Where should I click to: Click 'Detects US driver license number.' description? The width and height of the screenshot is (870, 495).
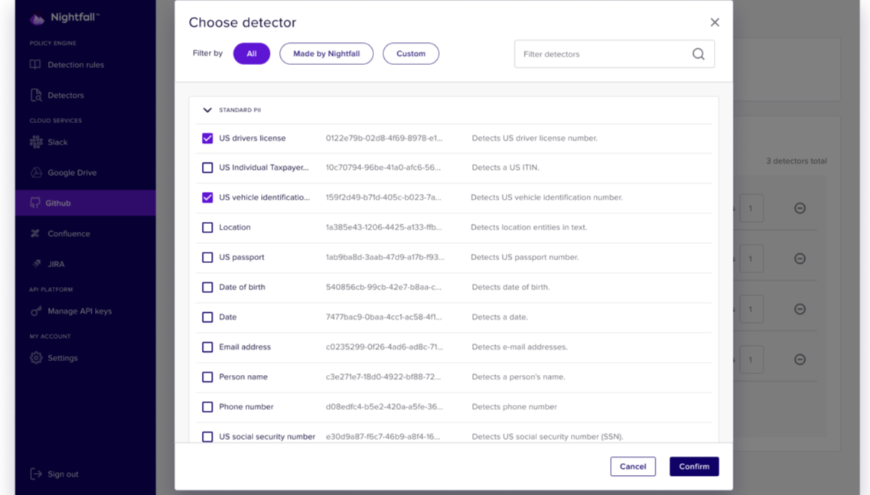coord(534,138)
